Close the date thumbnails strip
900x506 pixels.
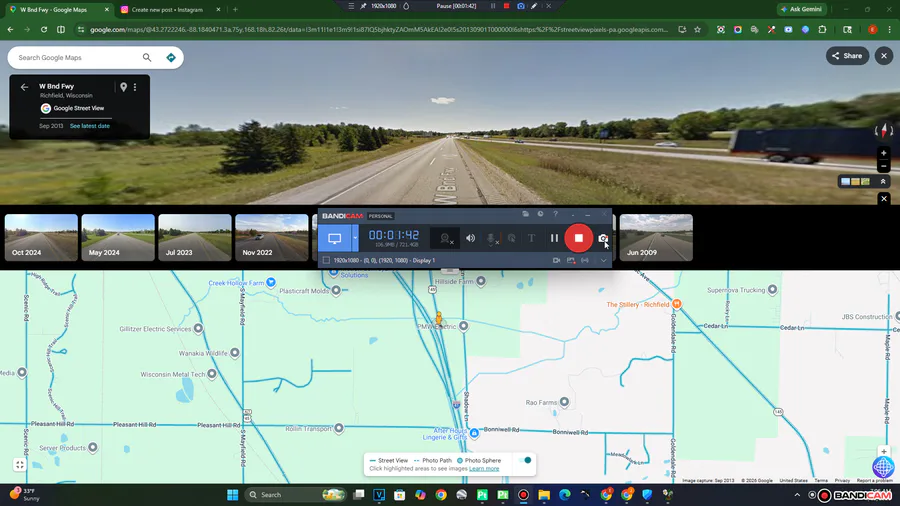coord(884,198)
